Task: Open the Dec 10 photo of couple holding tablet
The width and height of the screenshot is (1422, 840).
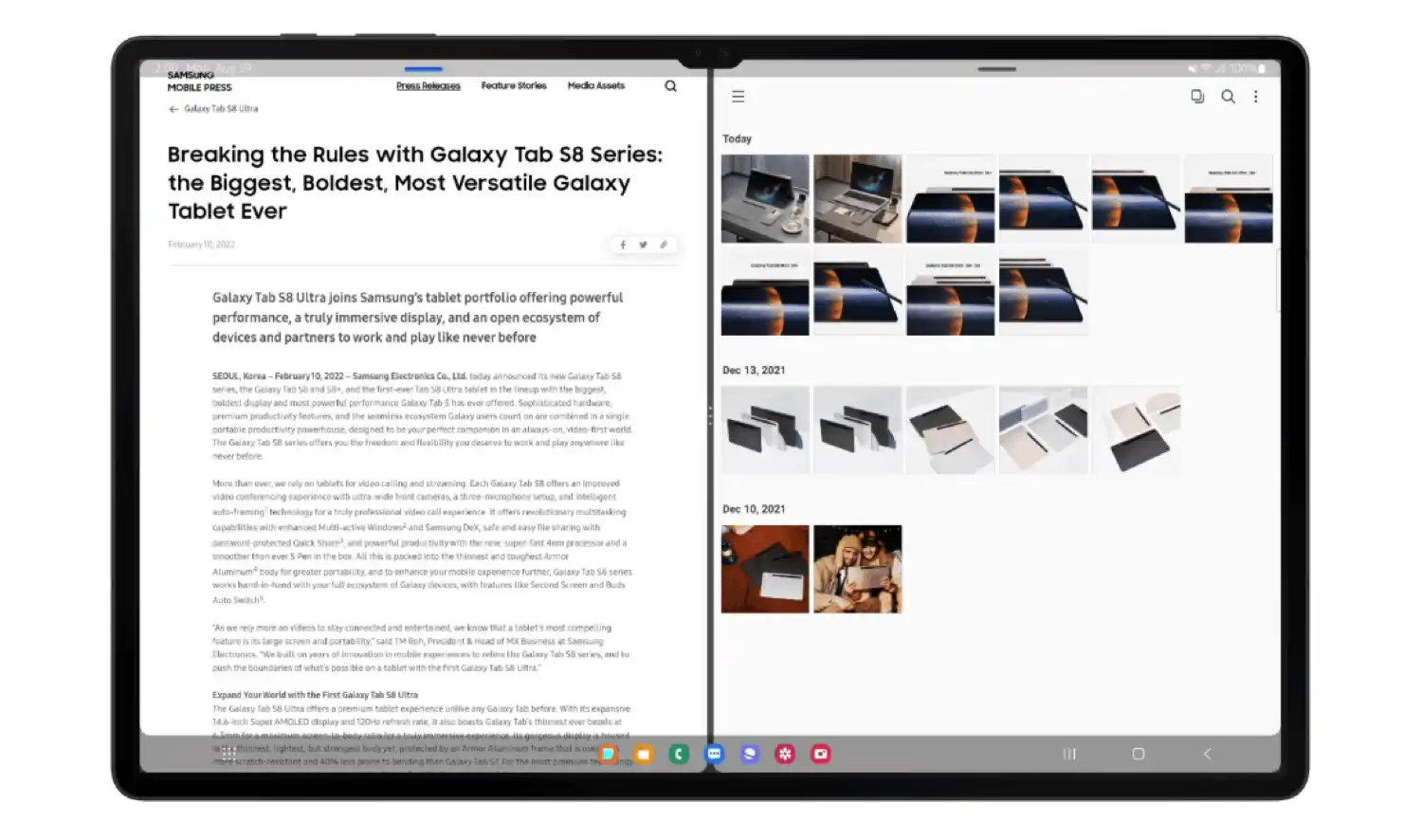Action: (x=857, y=569)
